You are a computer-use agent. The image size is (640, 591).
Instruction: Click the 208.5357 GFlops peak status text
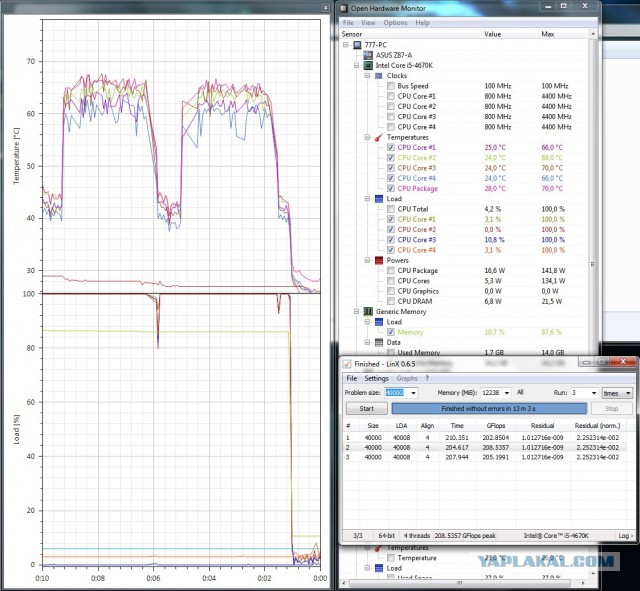[x=465, y=535]
